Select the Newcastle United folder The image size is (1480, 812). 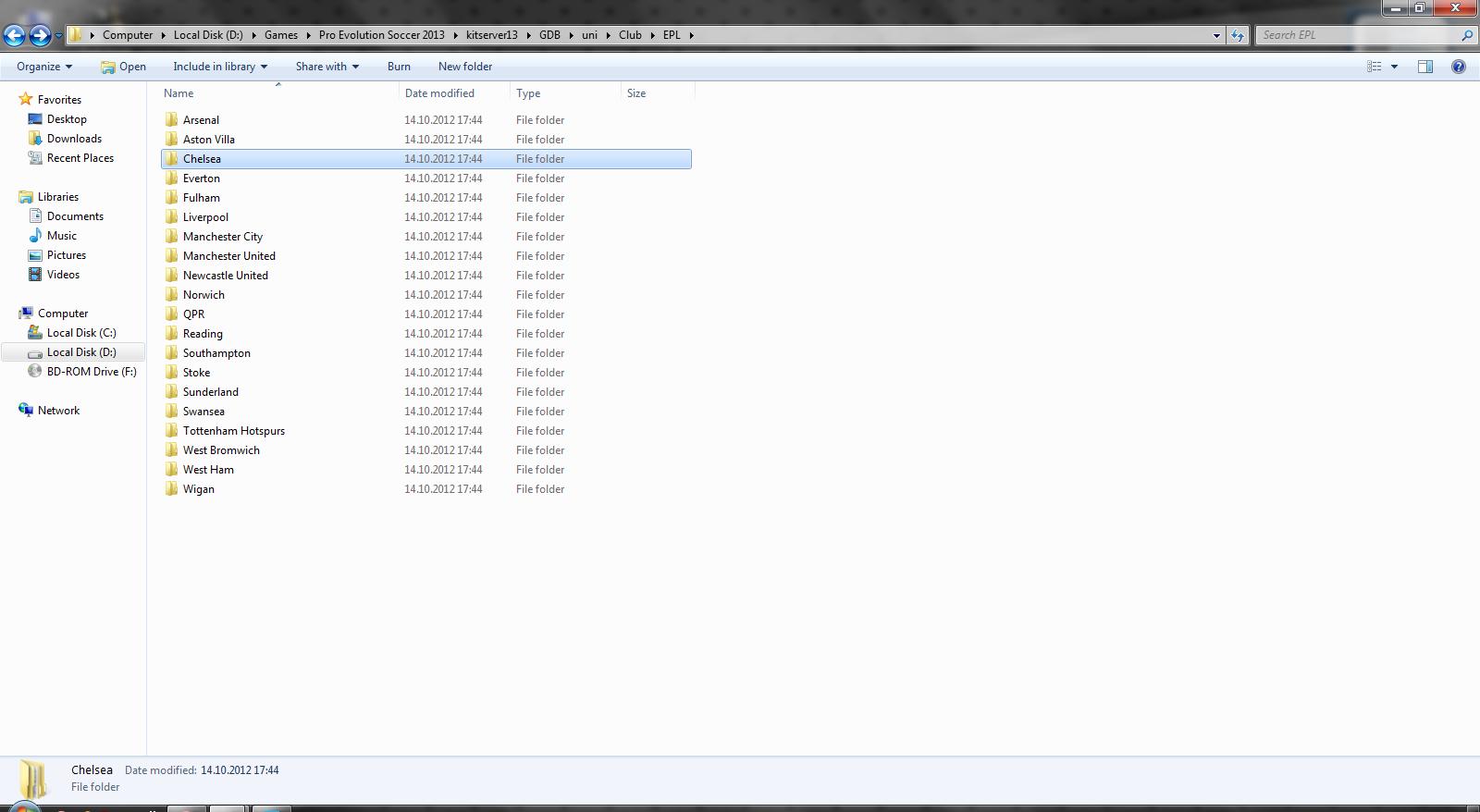tap(425, 276)
